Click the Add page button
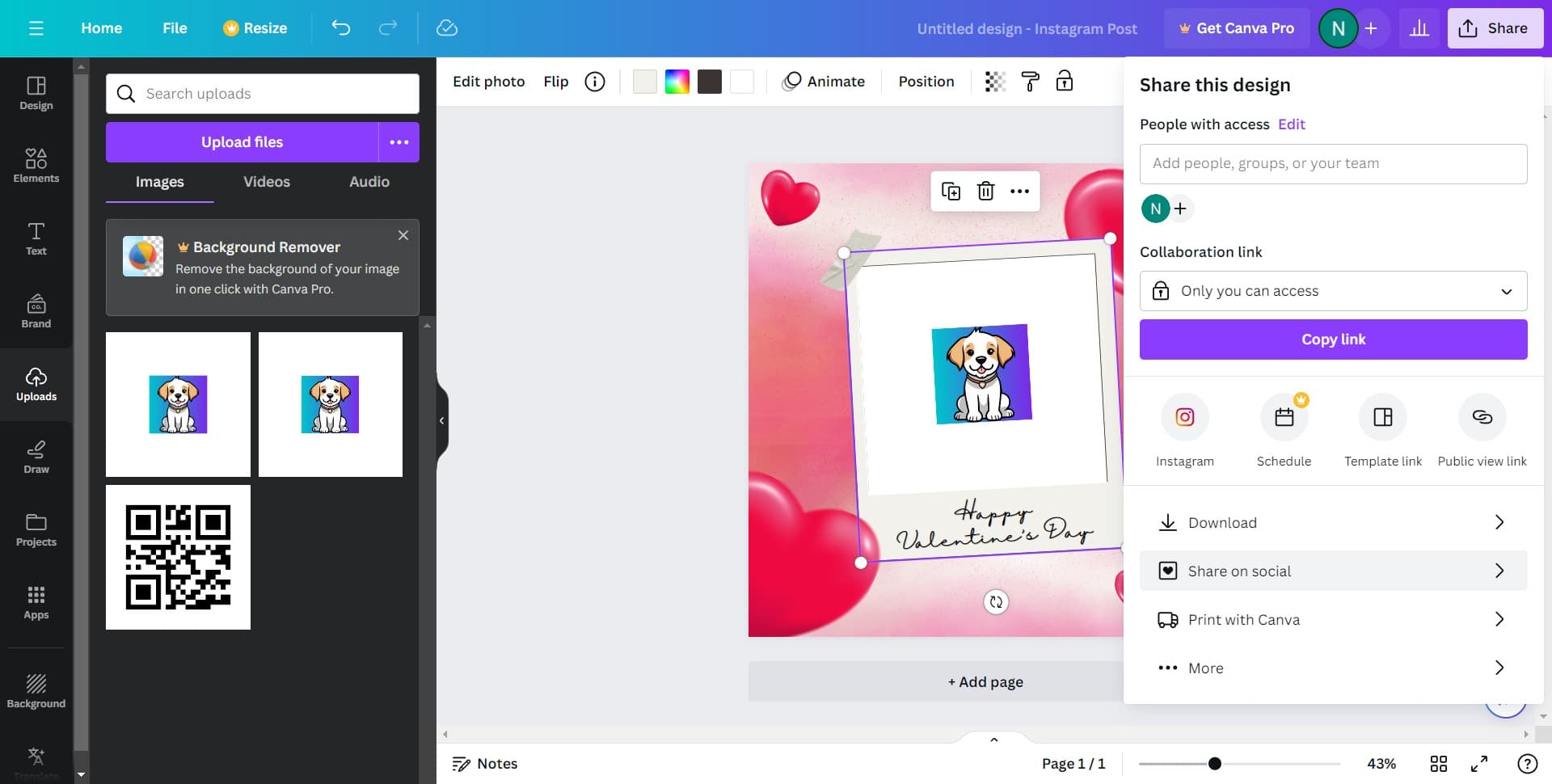 click(985, 682)
